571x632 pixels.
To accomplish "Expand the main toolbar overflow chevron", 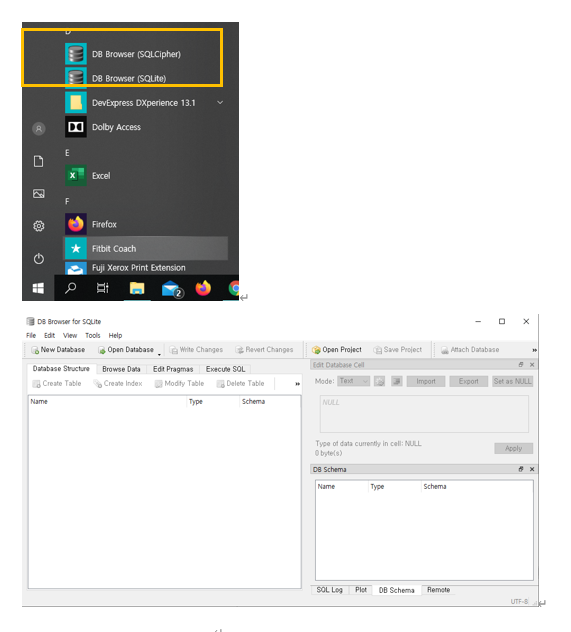I will click(534, 350).
